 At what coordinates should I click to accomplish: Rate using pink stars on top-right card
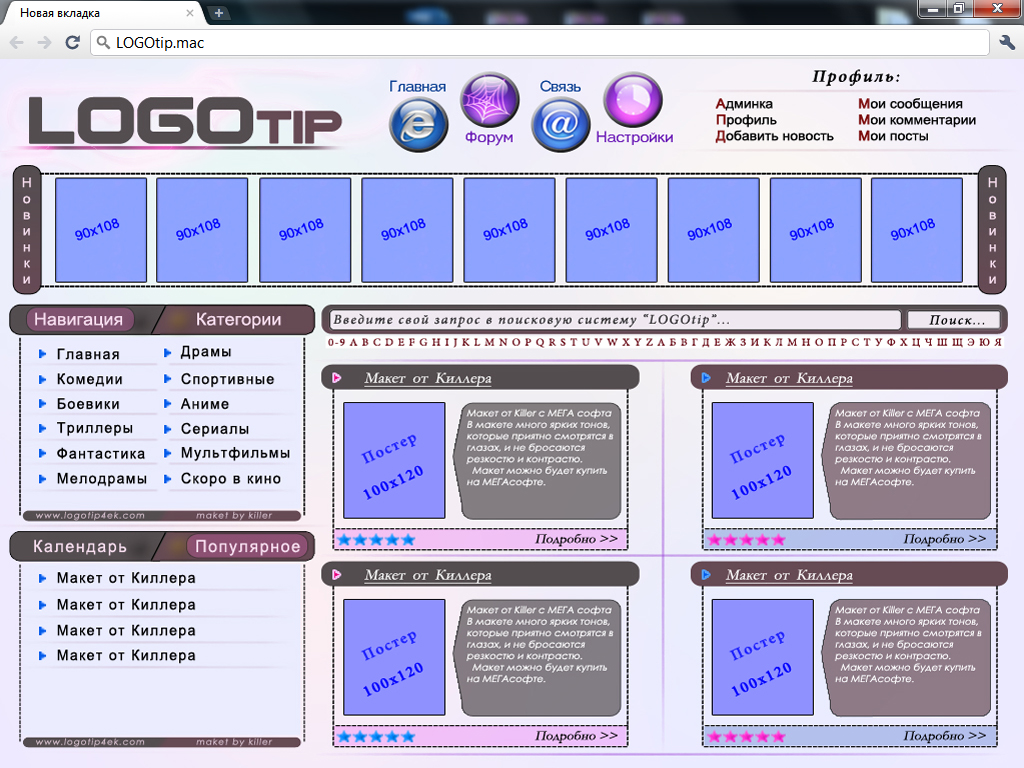pos(746,540)
